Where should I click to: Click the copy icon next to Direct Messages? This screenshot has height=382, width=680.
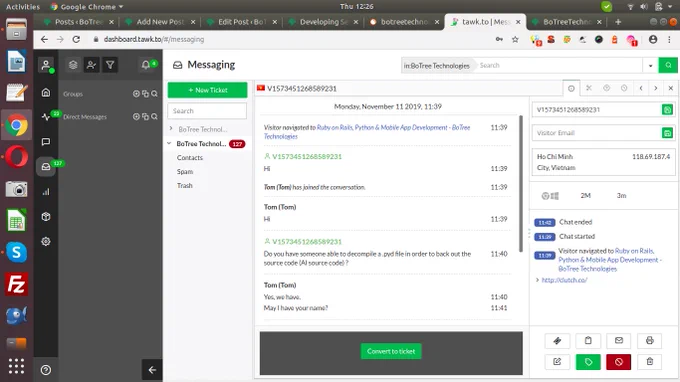[x=145, y=117]
